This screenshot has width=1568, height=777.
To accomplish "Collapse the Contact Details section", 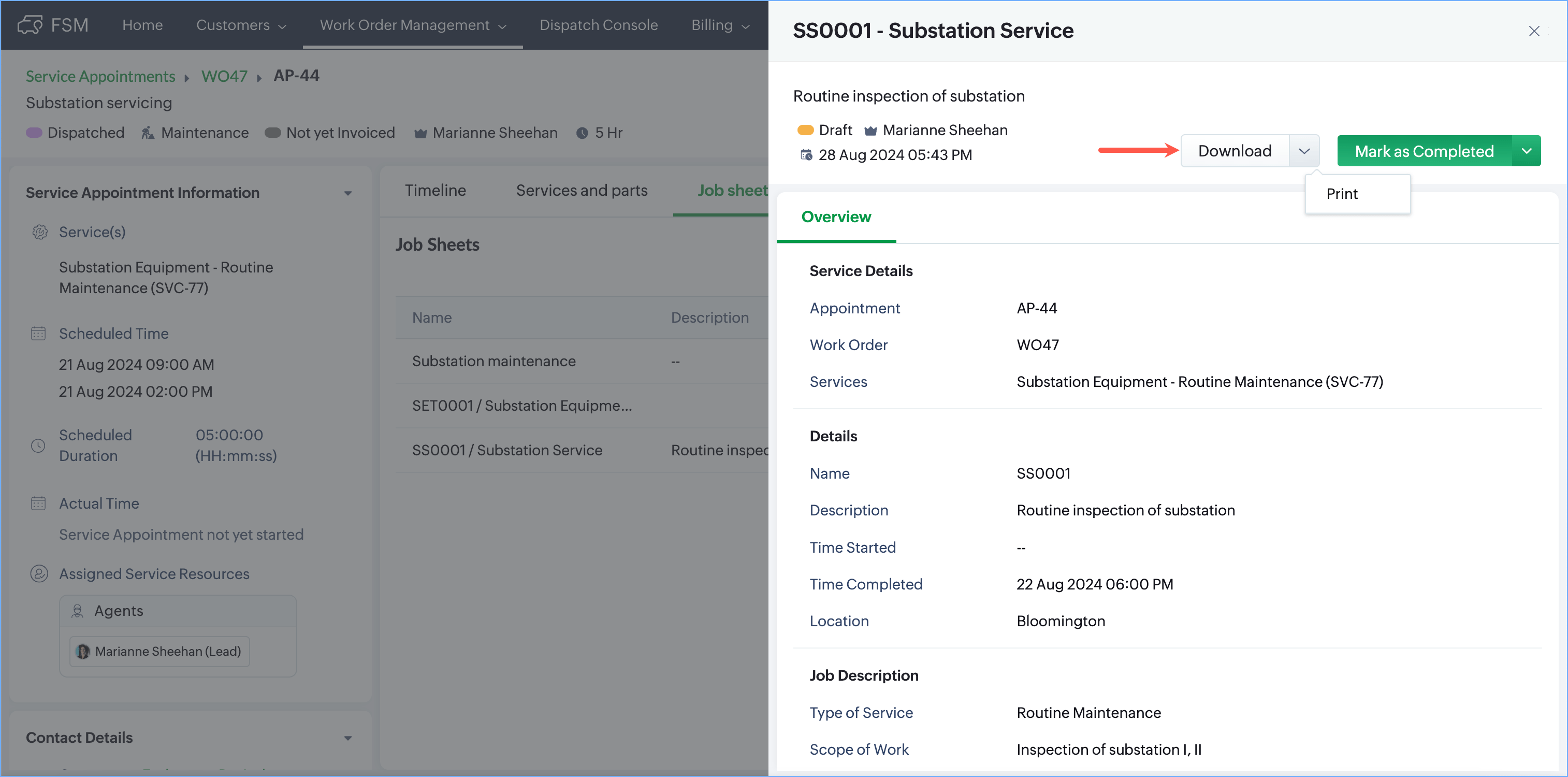I will coord(347,738).
